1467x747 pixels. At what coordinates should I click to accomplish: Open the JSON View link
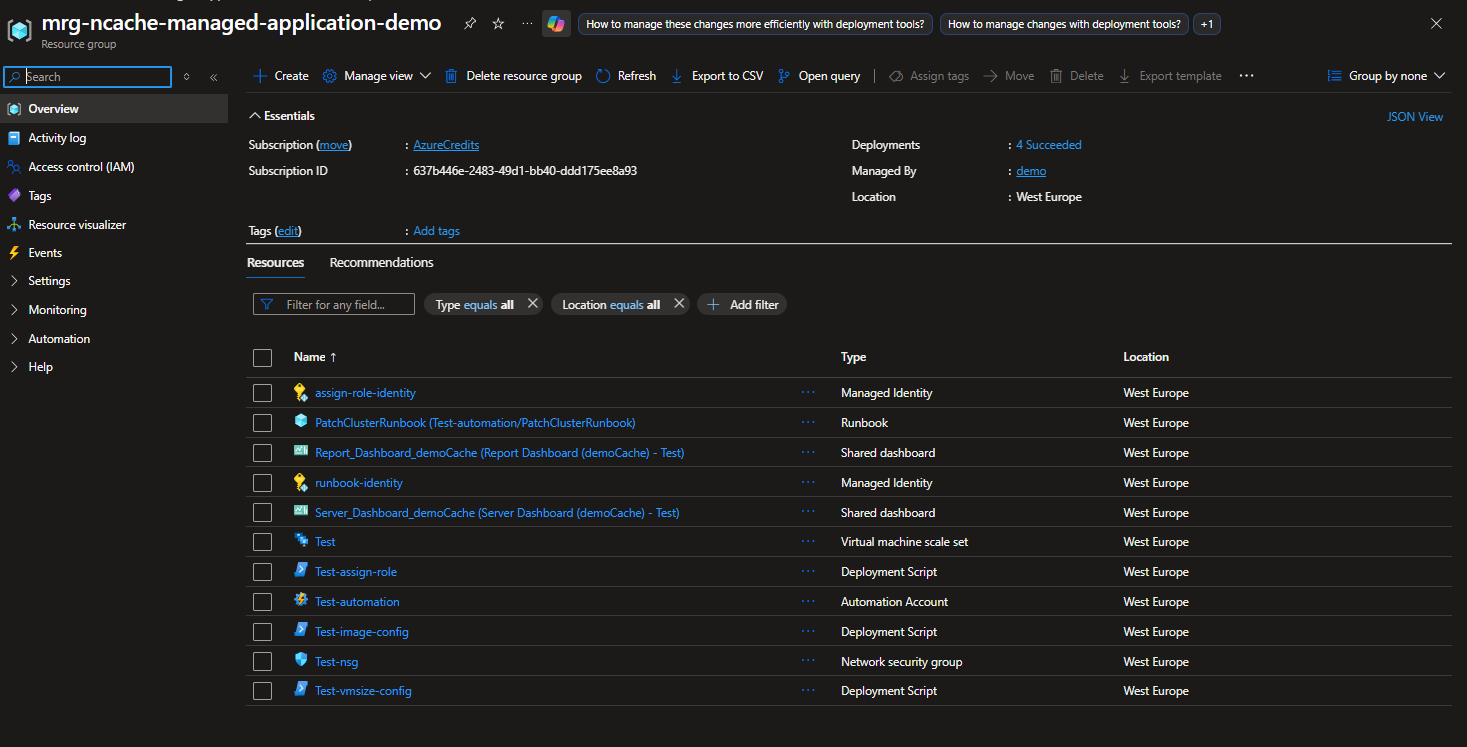pos(1415,117)
